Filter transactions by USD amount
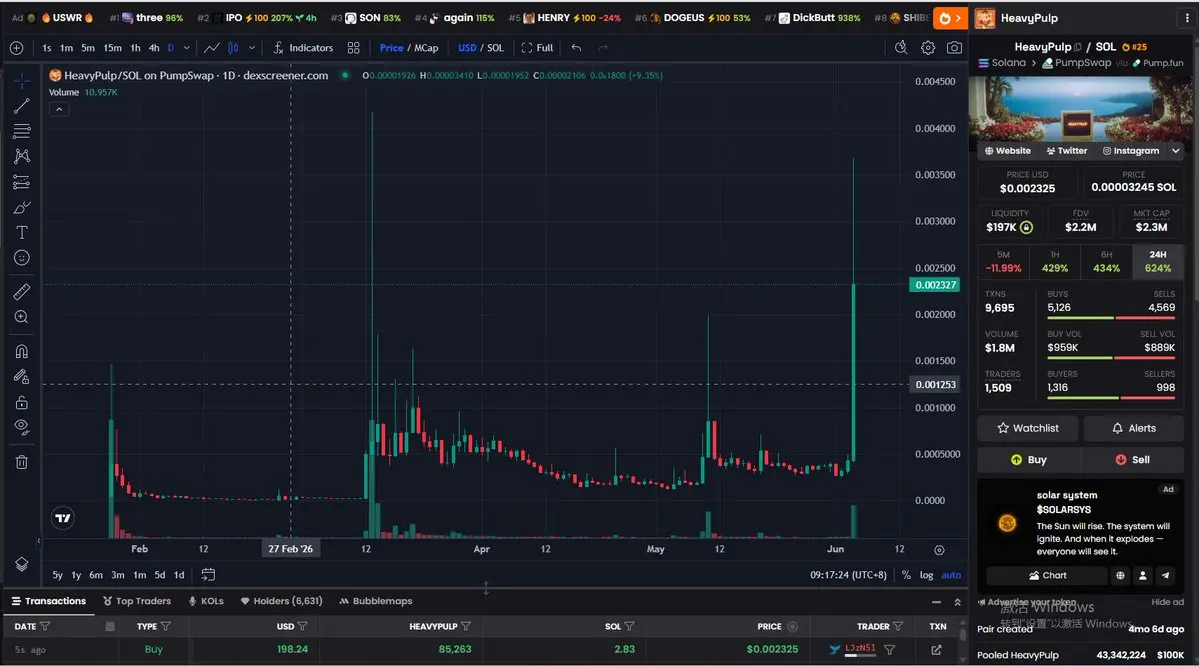Screen dimensions: 1199x666 point(303,626)
